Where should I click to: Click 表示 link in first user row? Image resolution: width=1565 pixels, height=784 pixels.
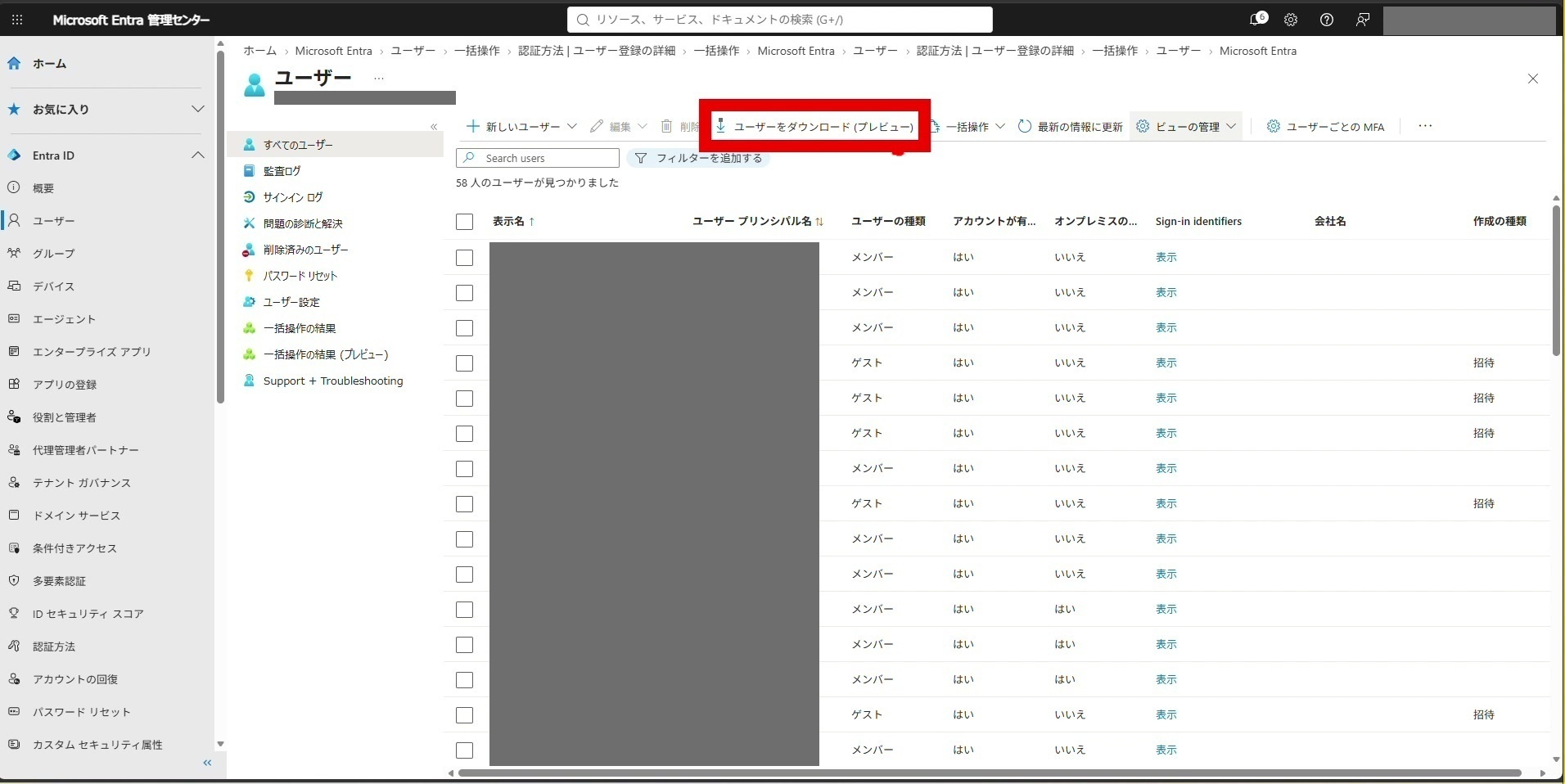[x=1166, y=258]
